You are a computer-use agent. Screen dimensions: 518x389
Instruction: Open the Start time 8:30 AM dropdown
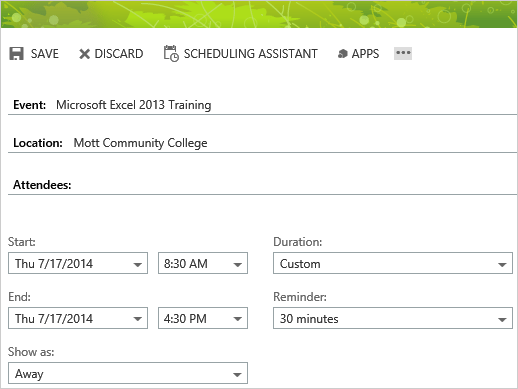click(x=203, y=263)
